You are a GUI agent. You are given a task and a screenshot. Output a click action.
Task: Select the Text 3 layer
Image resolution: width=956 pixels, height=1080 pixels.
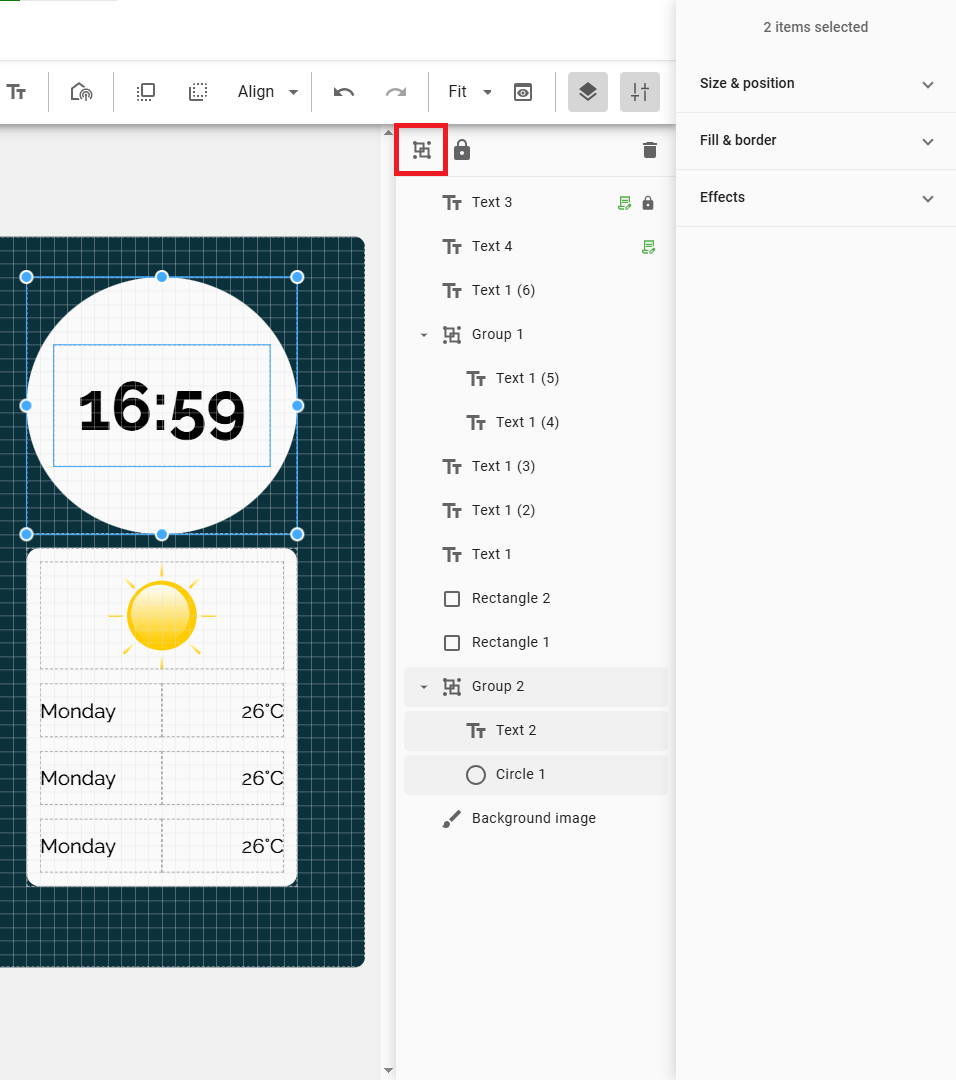(x=536, y=202)
